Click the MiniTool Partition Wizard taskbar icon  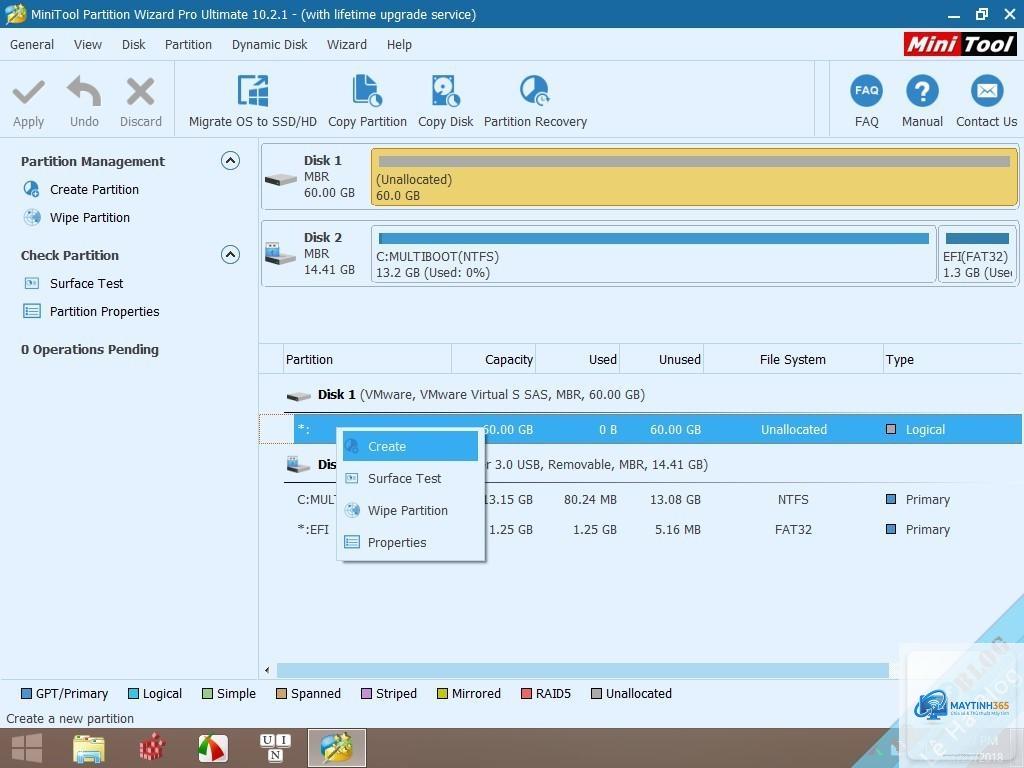(x=336, y=748)
